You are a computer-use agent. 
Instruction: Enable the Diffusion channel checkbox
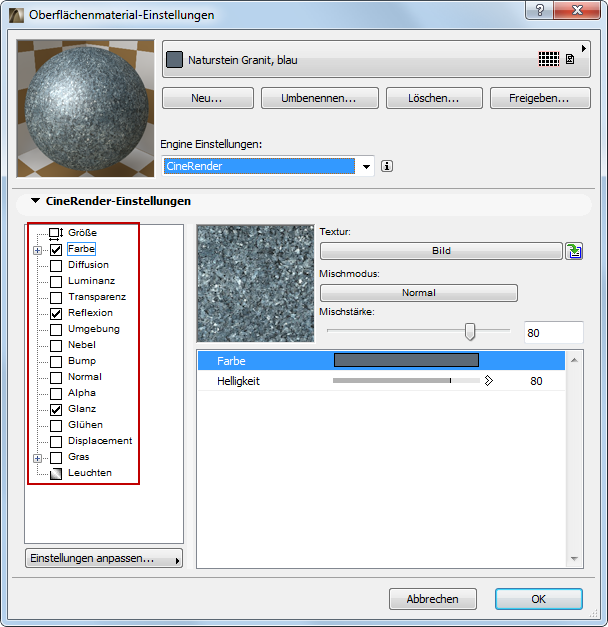(x=56, y=266)
